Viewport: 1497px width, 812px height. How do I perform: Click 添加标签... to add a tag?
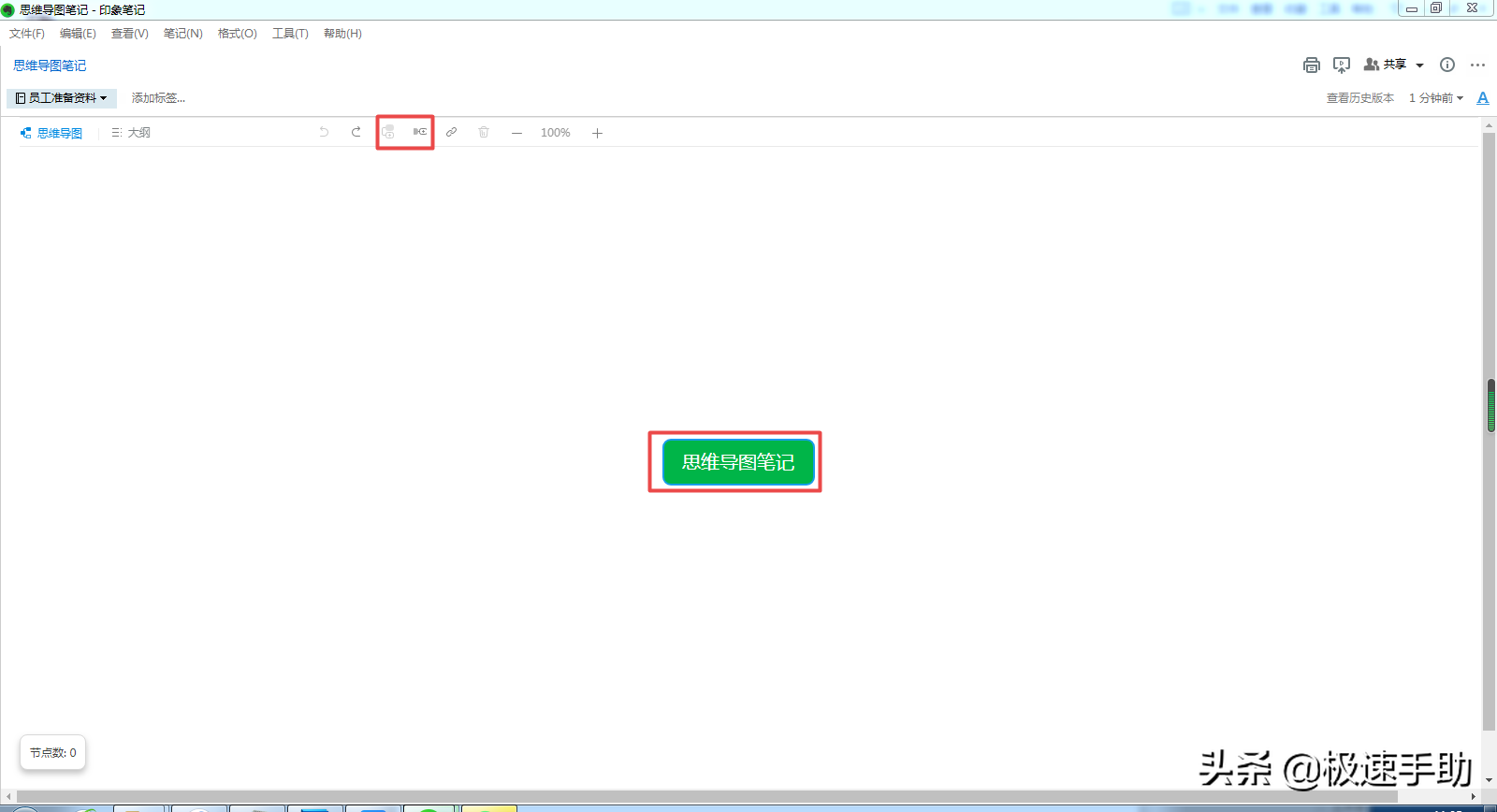click(x=158, y=98)
